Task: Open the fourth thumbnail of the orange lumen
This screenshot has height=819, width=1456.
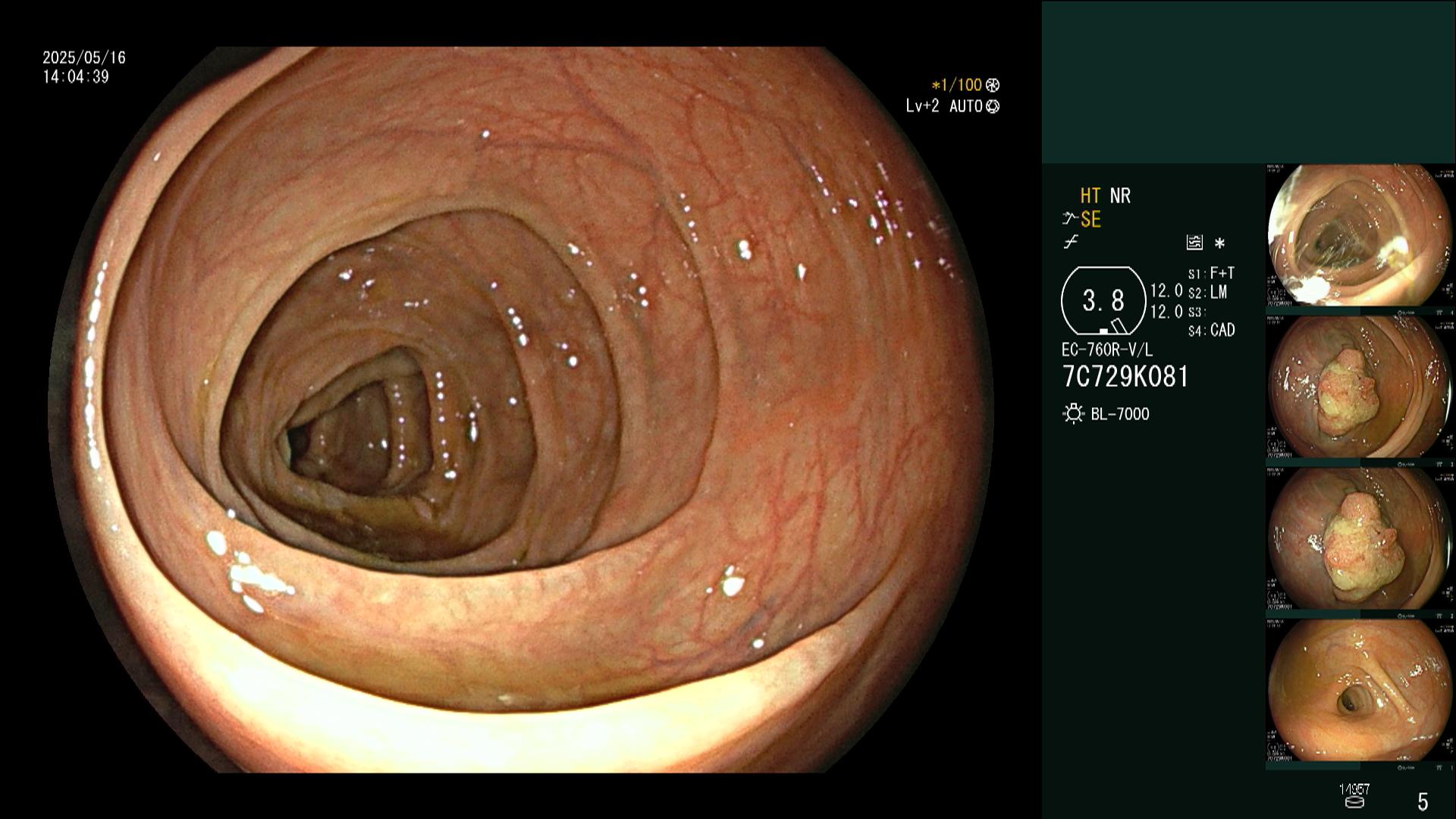Action: 1359,691
